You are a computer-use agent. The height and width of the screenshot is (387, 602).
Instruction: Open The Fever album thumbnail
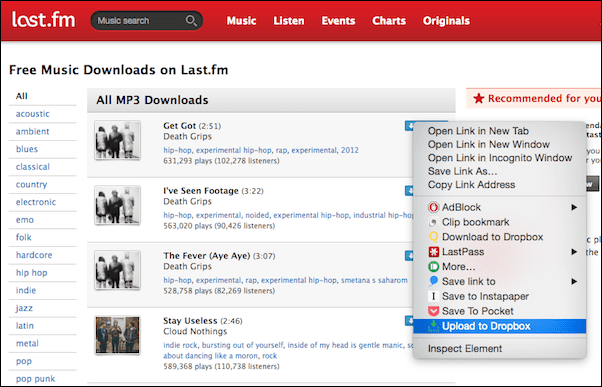click(117, 270)
